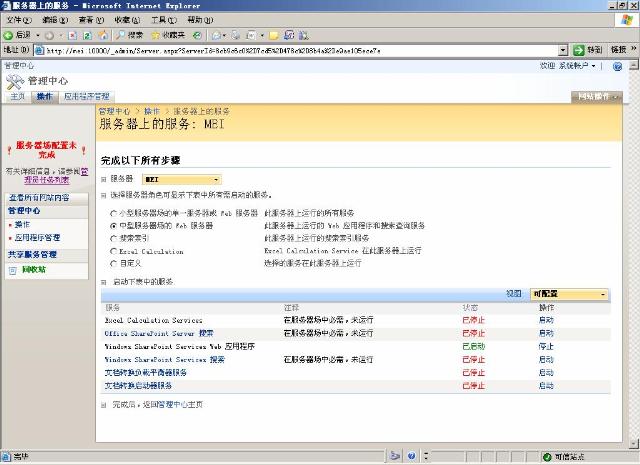This screenshot has height=465, width=640.
Task: Click the vertical scrollbar down arrow
Action: tap(633, 444)
